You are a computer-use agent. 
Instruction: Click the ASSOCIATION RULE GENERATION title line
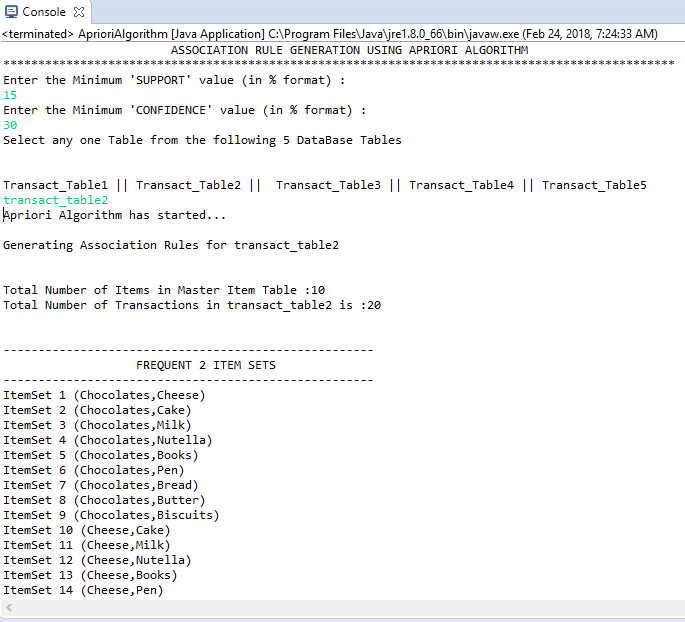point(349,50)
